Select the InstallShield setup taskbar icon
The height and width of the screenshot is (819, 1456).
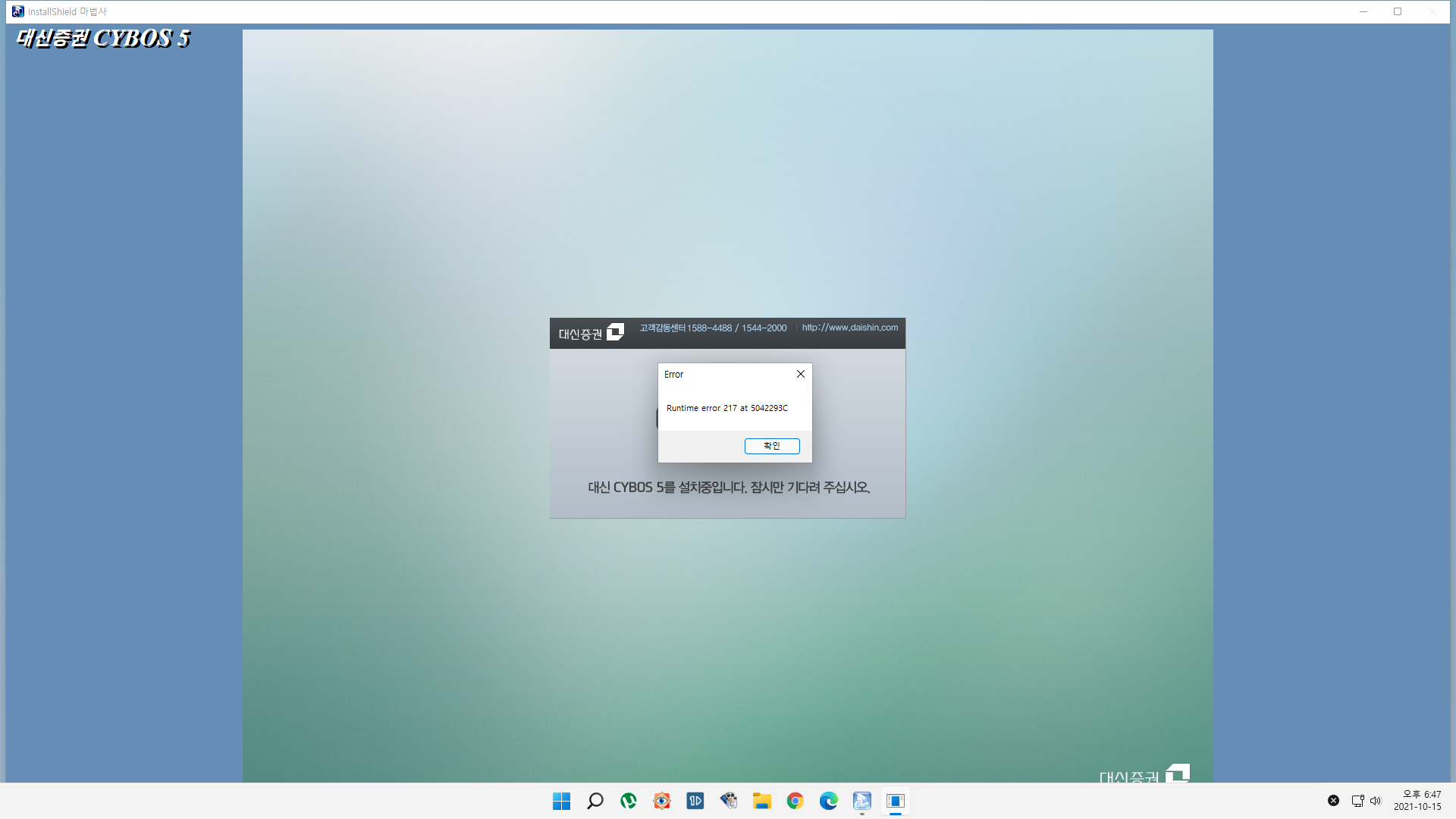(862, 801)
